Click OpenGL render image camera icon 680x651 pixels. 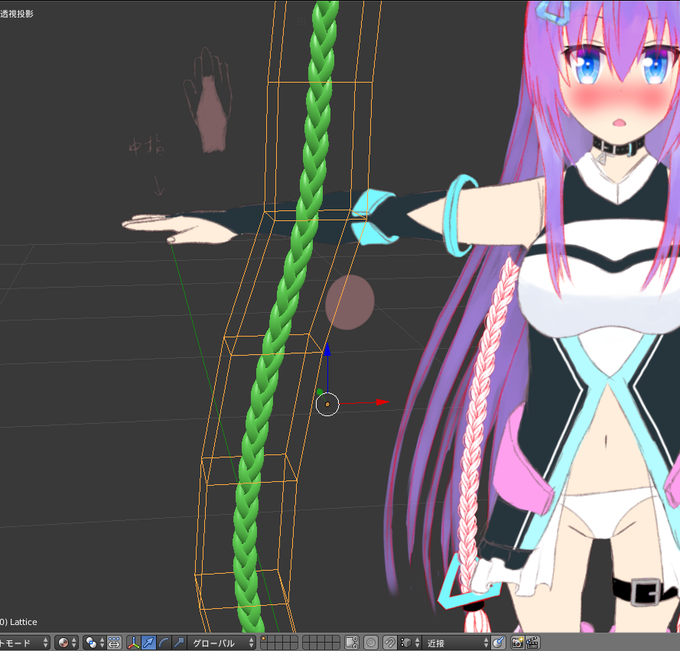pyautogui.click(x=517, y=642)
